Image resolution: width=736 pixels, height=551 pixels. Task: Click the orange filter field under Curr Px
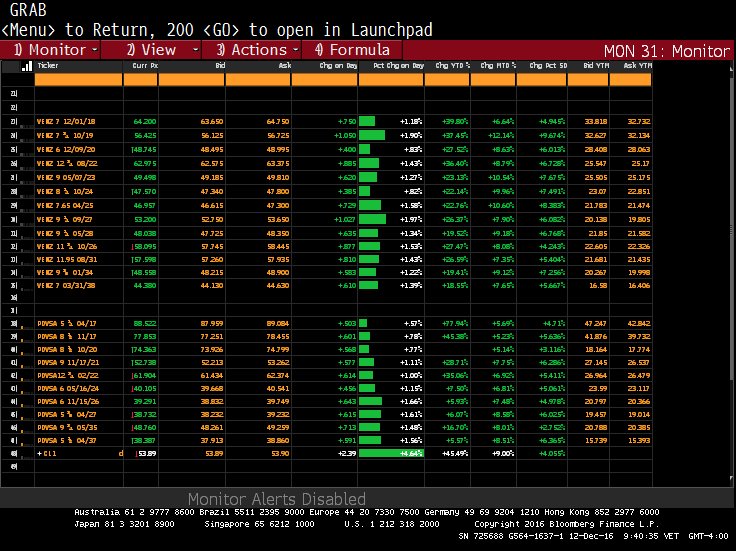[140, 80]
